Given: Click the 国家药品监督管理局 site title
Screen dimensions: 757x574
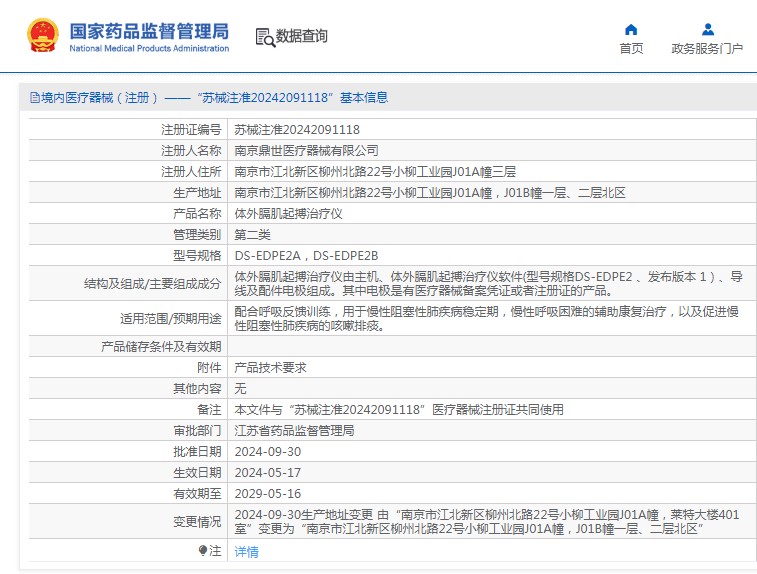Looking at the screenshot, I should 149,31.
